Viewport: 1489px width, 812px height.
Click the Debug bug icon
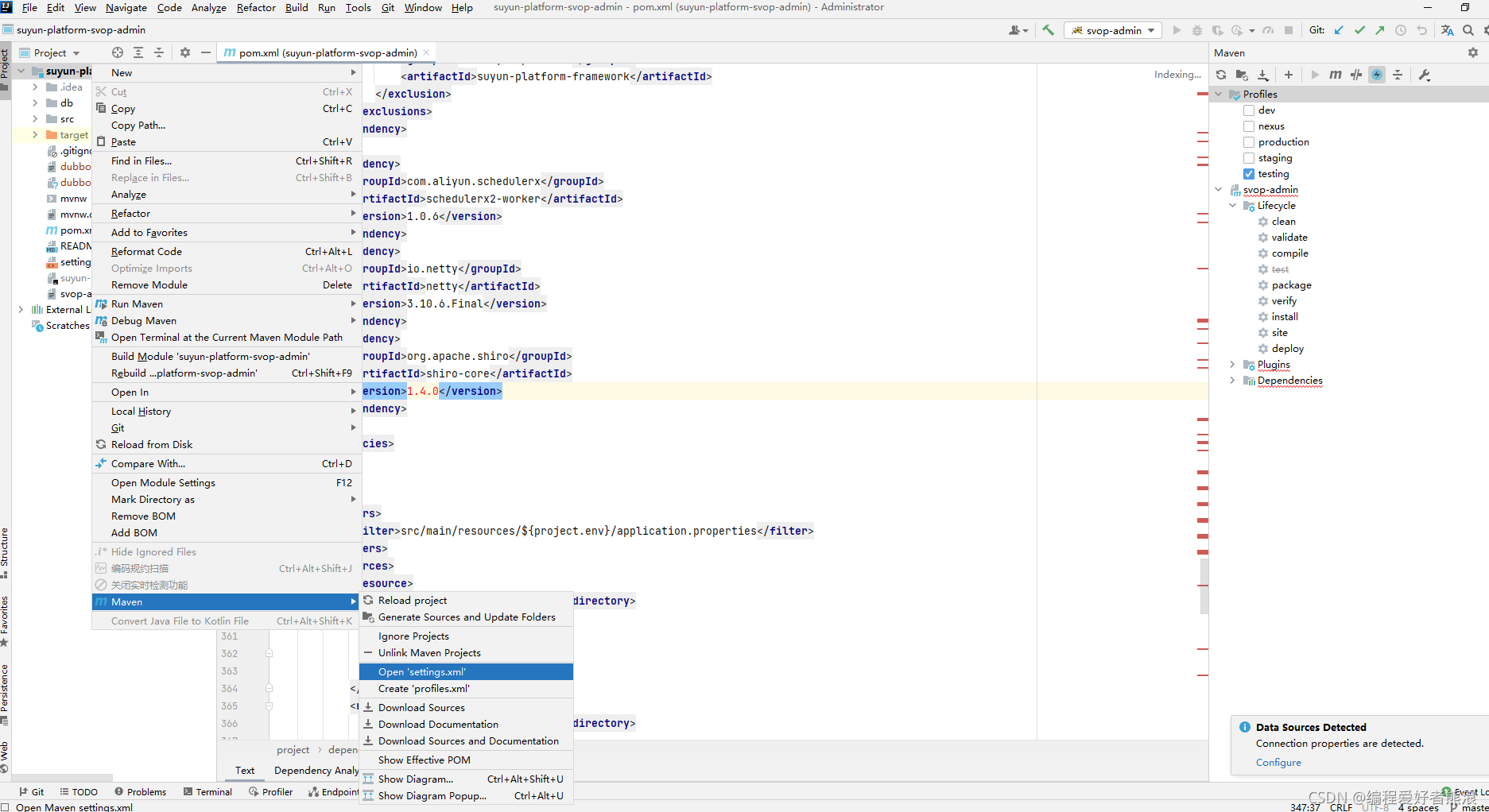[x=1197, y=30]
